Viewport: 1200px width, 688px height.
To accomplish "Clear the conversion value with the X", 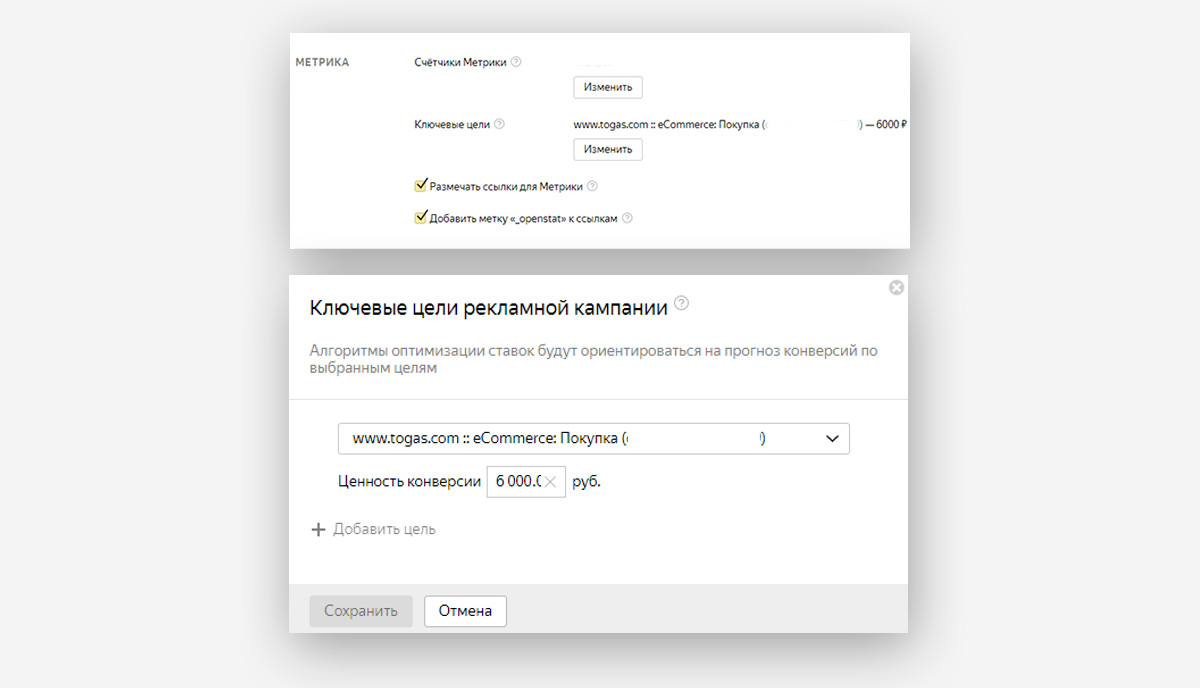I will point(550,482).
